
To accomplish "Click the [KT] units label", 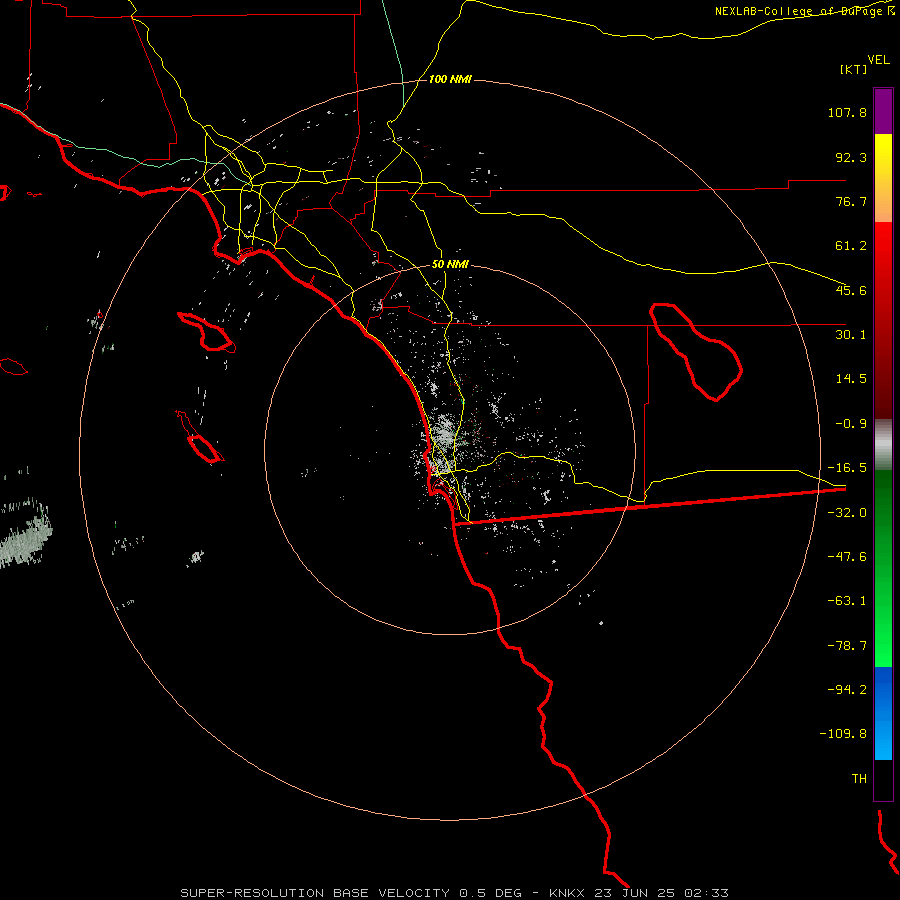I will point(854,69).
